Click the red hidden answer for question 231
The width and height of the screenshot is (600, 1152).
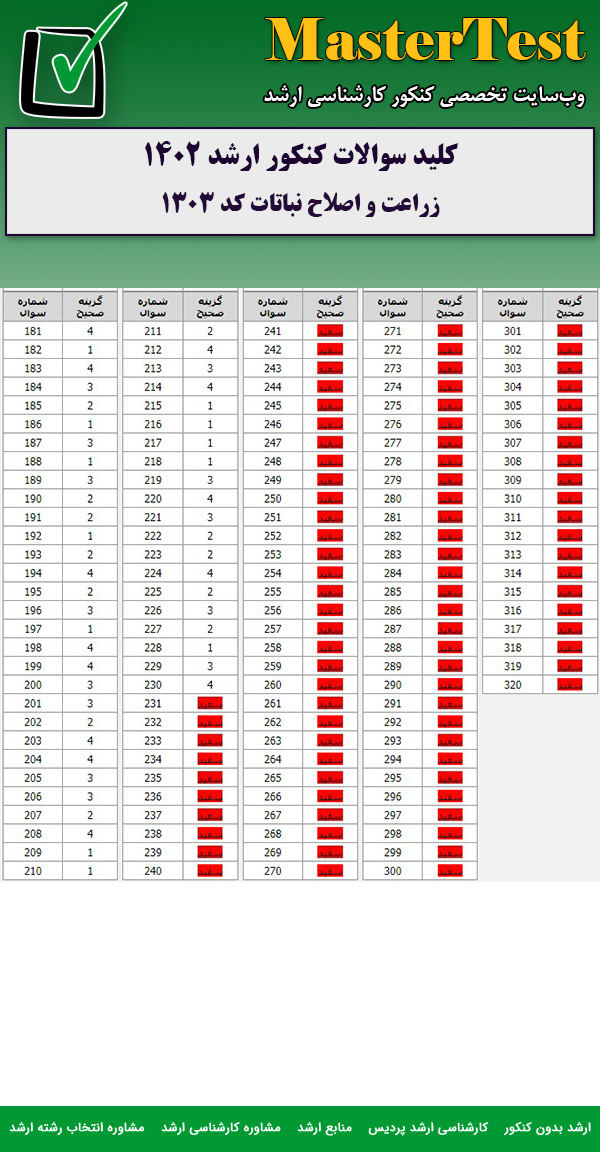click(x=210, y=703)
